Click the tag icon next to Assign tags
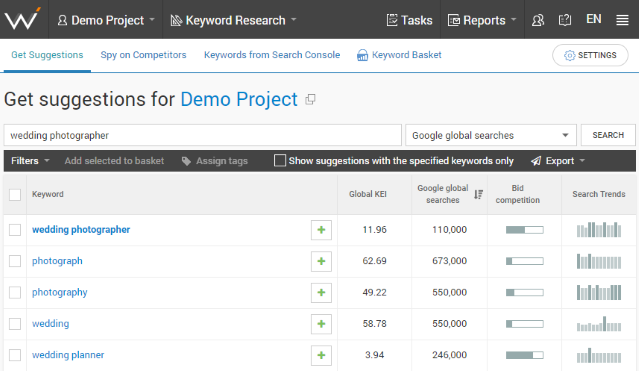Image resolution: width=639 pixels, height=371 pixels. pyautogui.click(x=186, y=161)
